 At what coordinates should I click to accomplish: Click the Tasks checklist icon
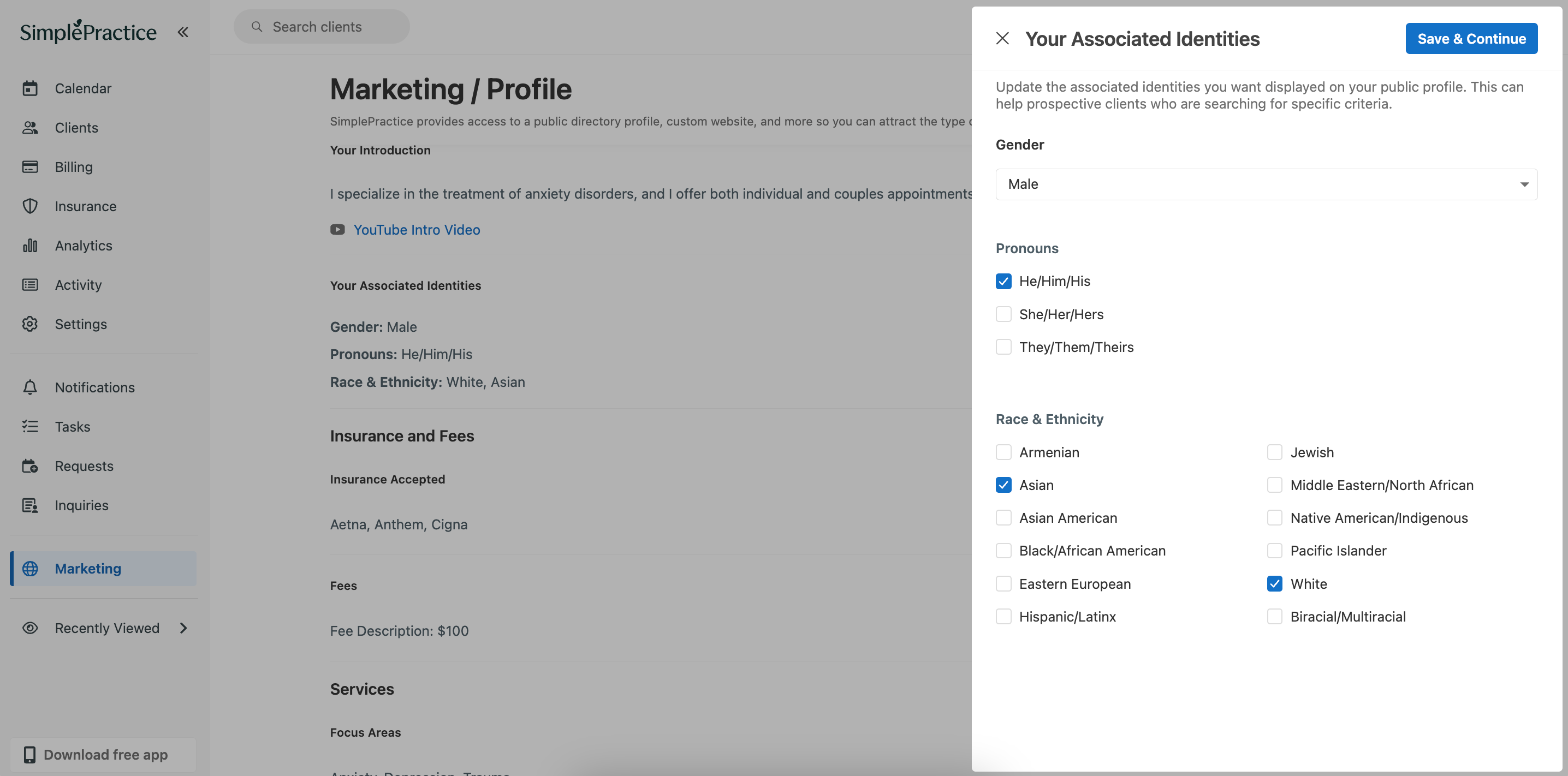tap(30, 427)
